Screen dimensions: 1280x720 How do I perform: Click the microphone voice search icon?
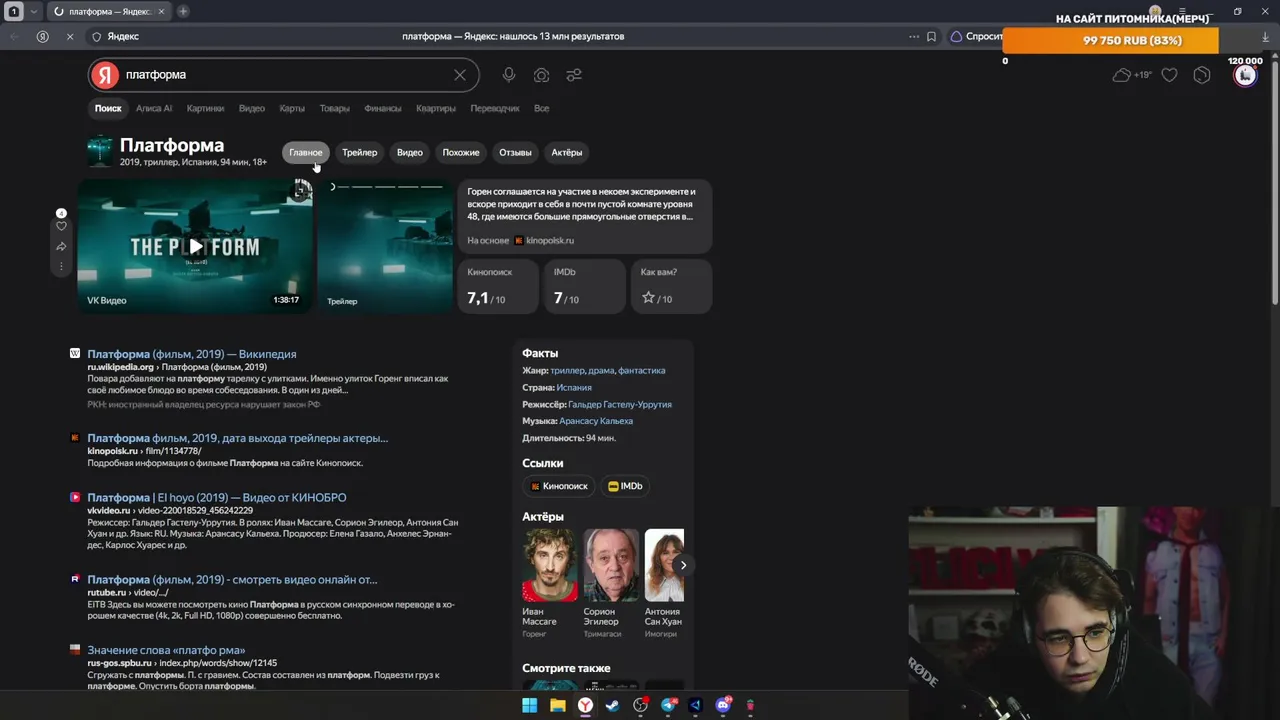509,75
